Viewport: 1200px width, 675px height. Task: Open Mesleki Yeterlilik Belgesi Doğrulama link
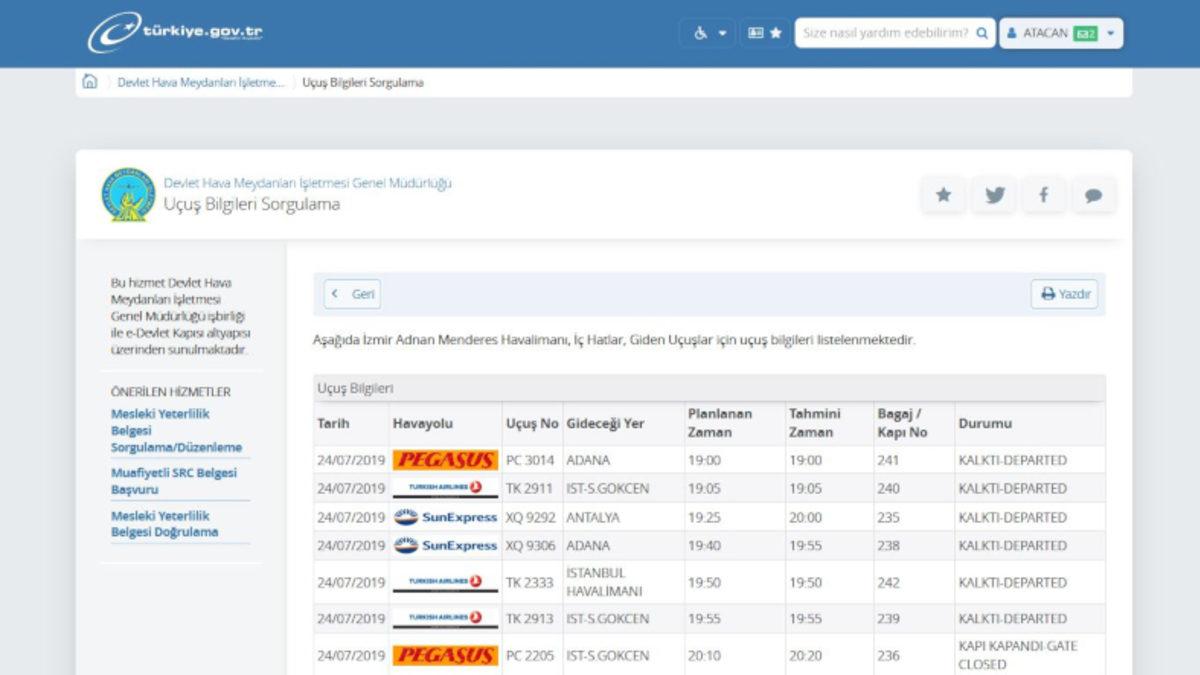[x=164, y=524]
